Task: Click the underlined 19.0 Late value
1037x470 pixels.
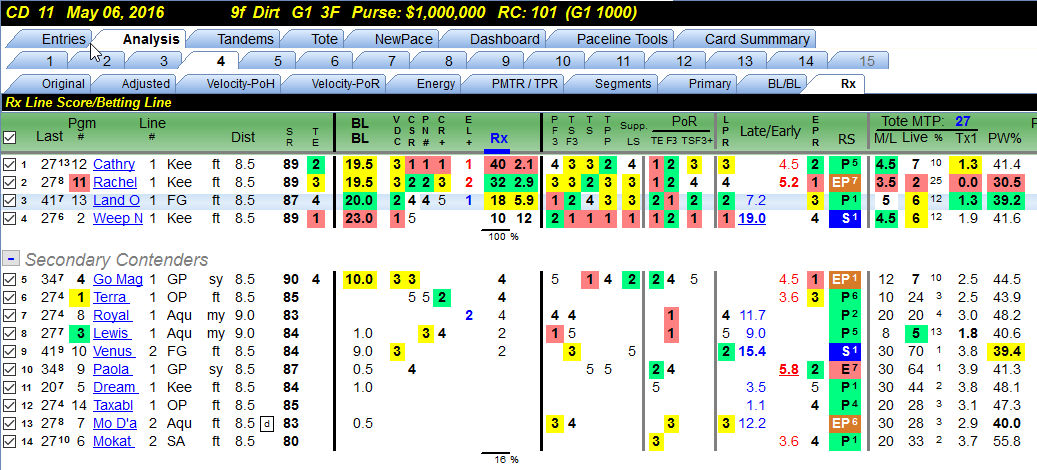Action: [x=752, y=219]
